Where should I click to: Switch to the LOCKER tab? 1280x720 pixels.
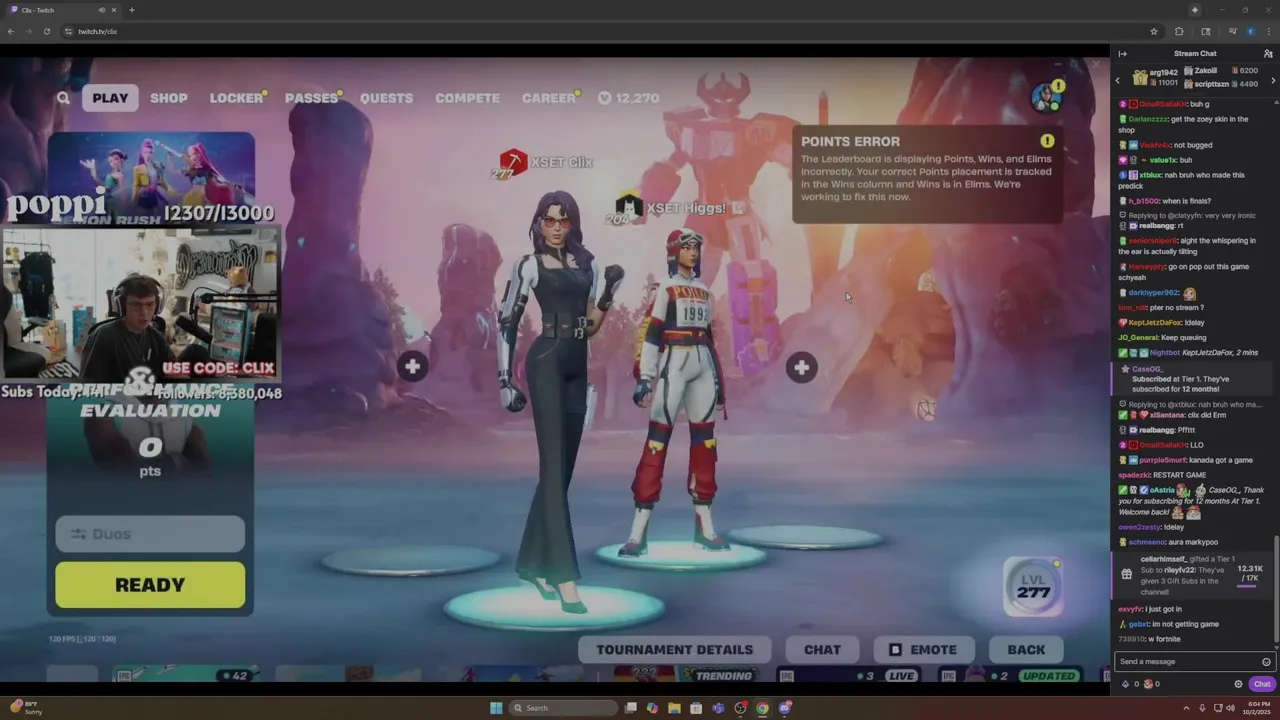[237, 98]
